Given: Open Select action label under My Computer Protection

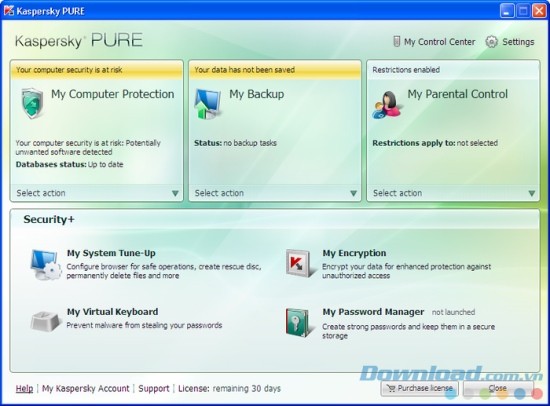Looking at the screenshot, I should tap(41, 193).
